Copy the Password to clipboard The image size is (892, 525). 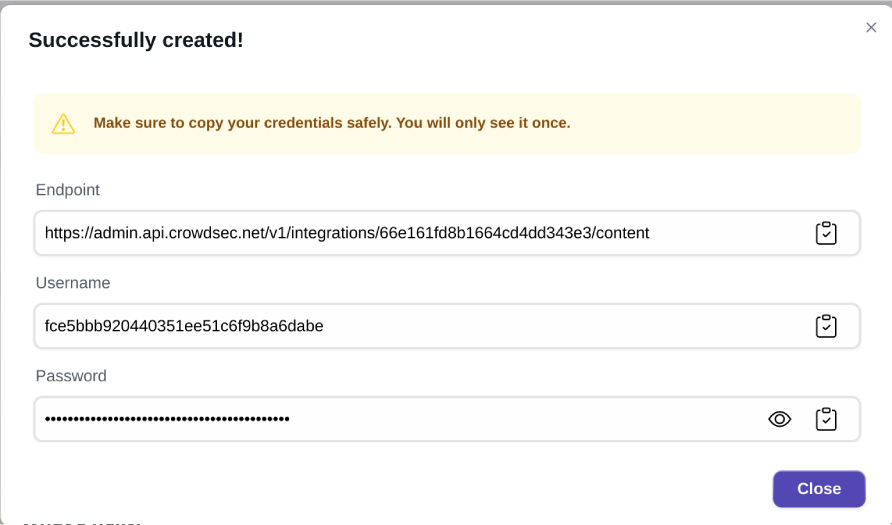click(826, 419)
